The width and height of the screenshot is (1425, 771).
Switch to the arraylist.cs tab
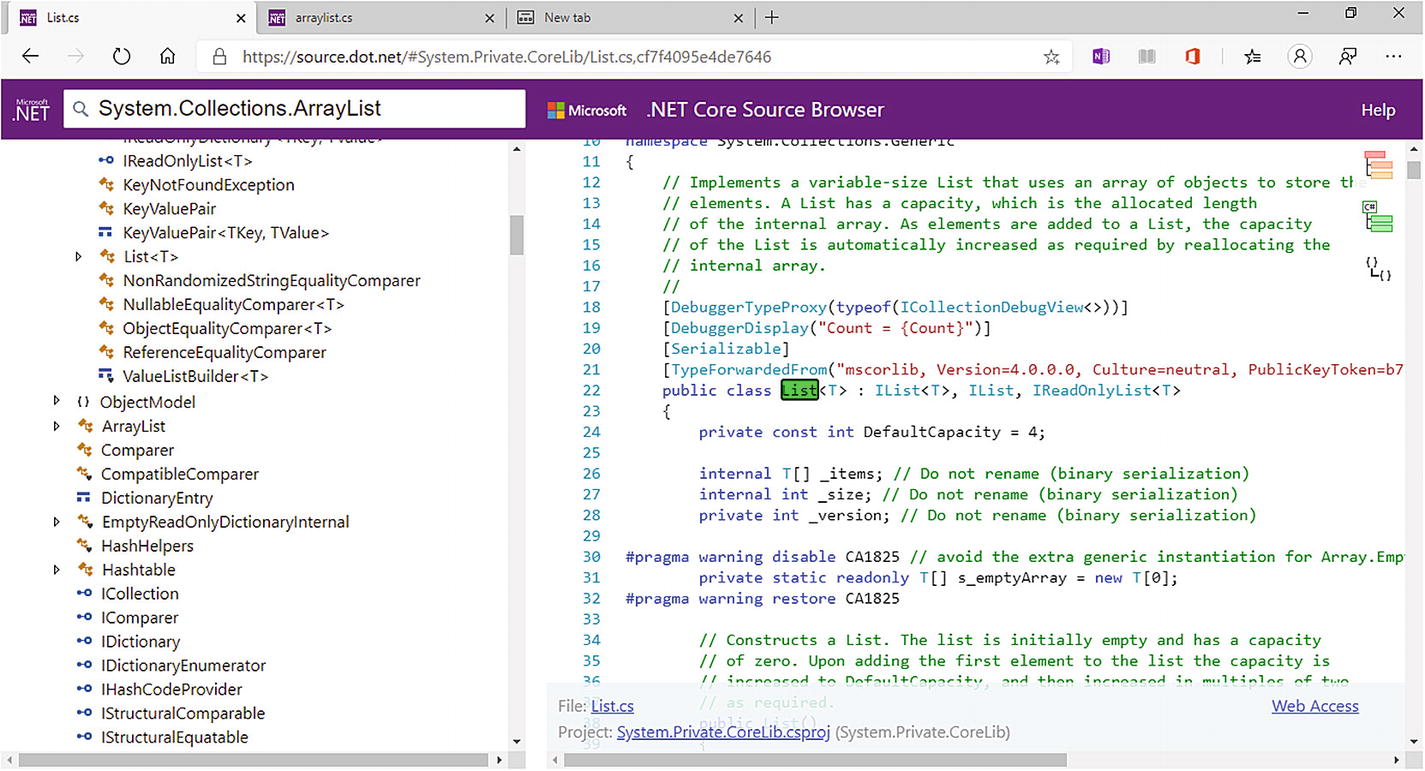380,18
